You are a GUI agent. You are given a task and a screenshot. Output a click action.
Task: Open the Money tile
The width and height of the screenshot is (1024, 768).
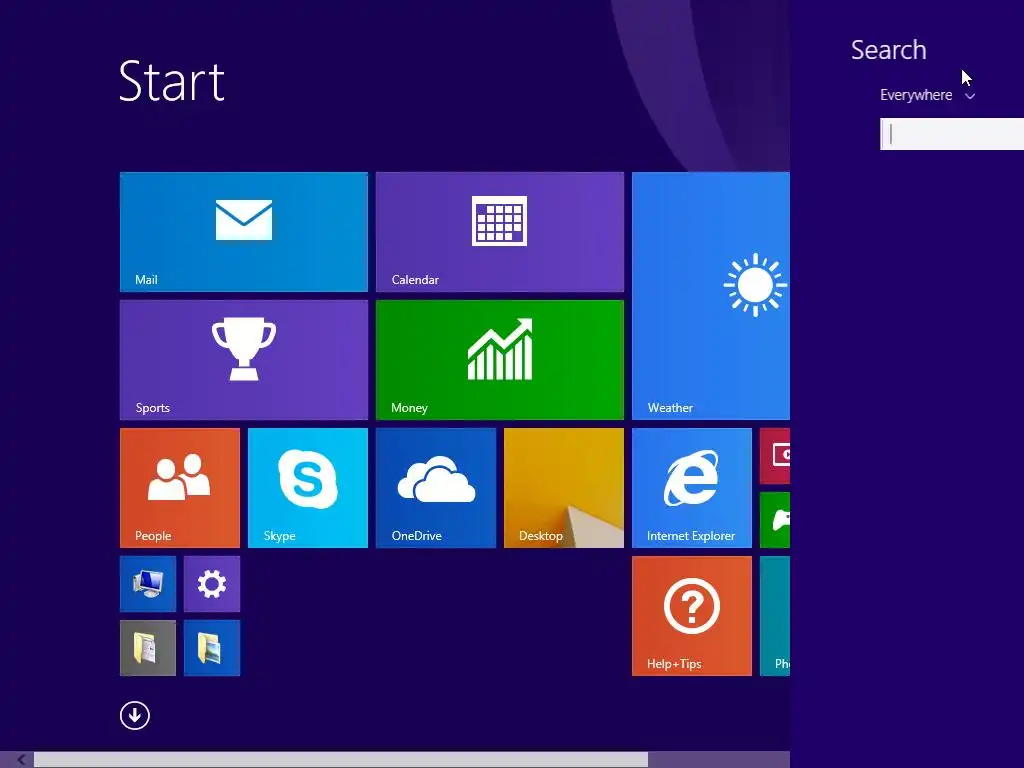point(500,360)
